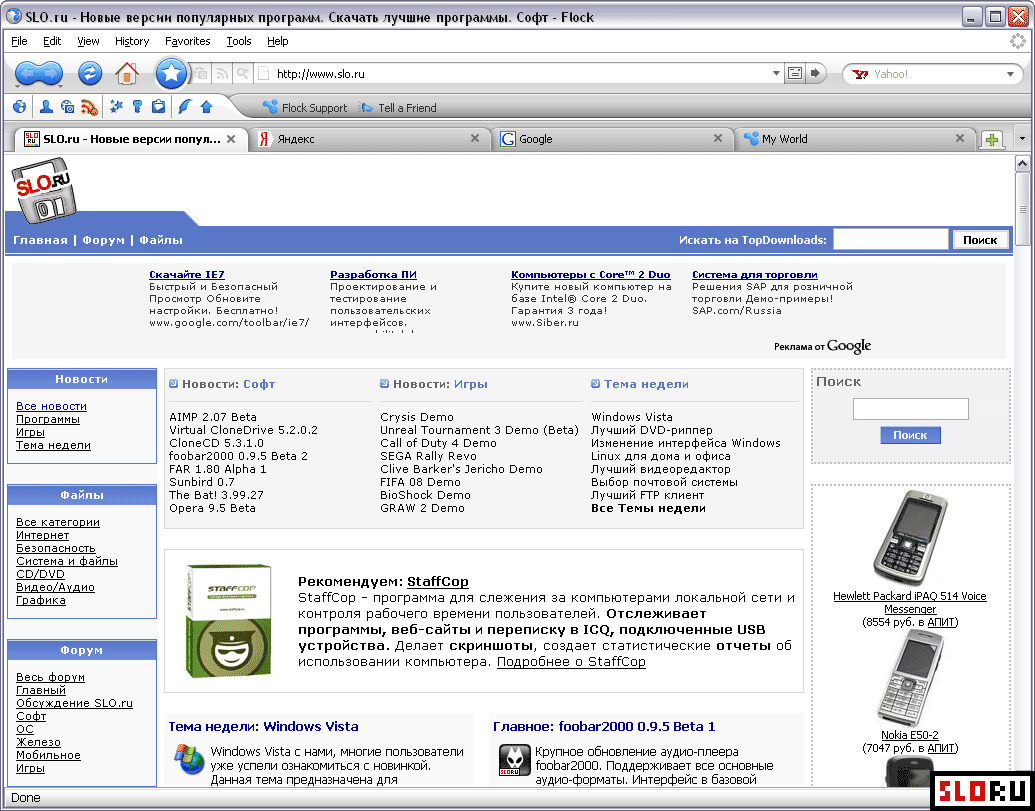Open a new tab with green plus
The height and width of the screenshot is (811, 1035).
(x=991, y=139)
